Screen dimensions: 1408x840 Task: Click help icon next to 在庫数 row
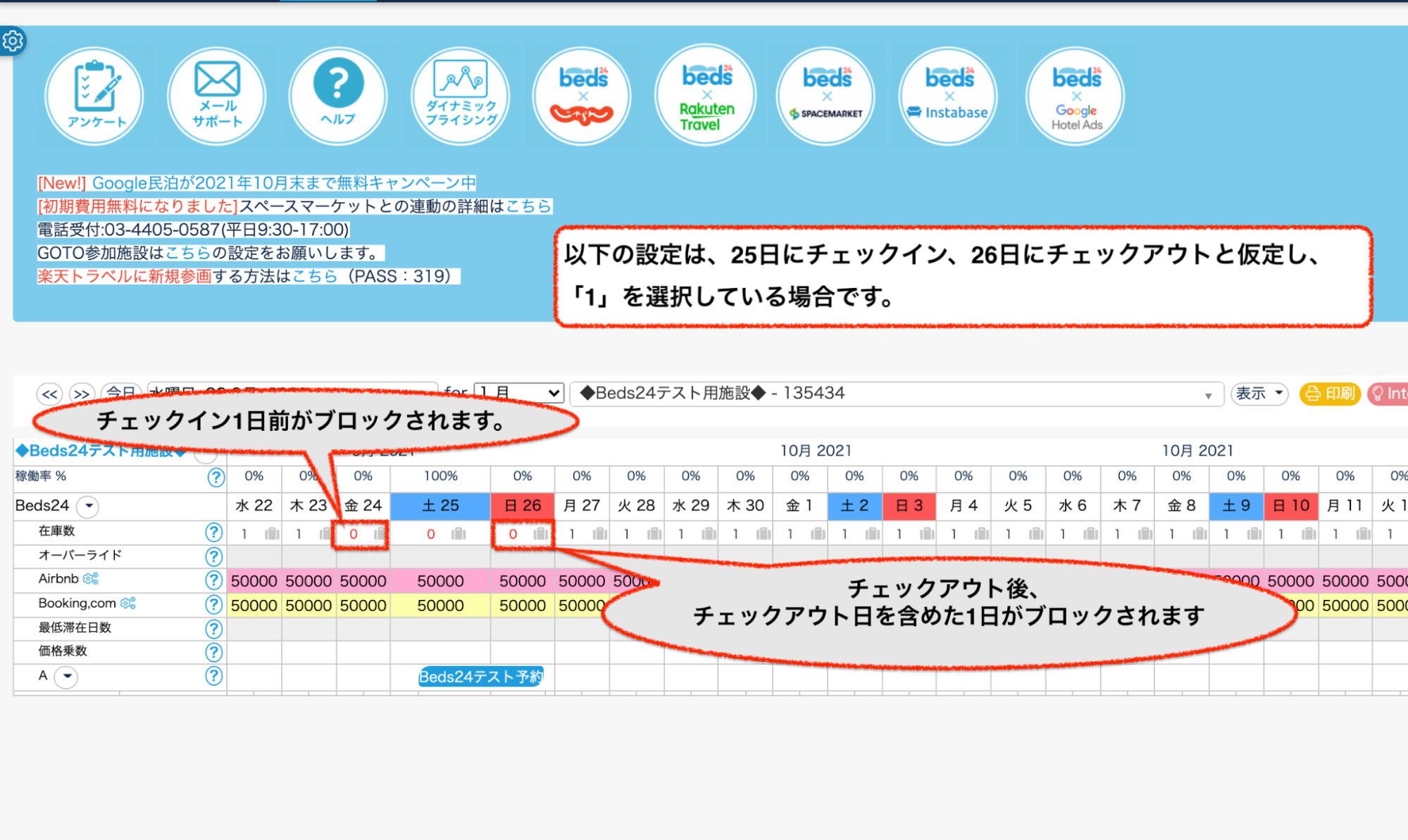214,532
